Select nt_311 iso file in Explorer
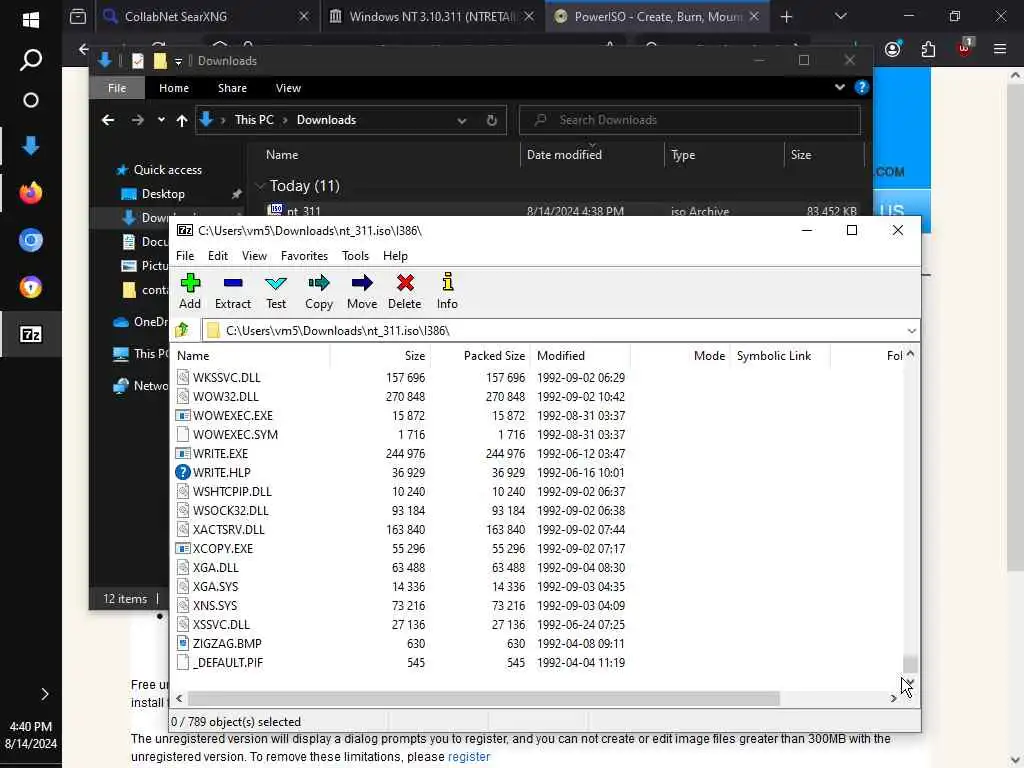The height and width of the screenshot is (768, 1024). 562,210
